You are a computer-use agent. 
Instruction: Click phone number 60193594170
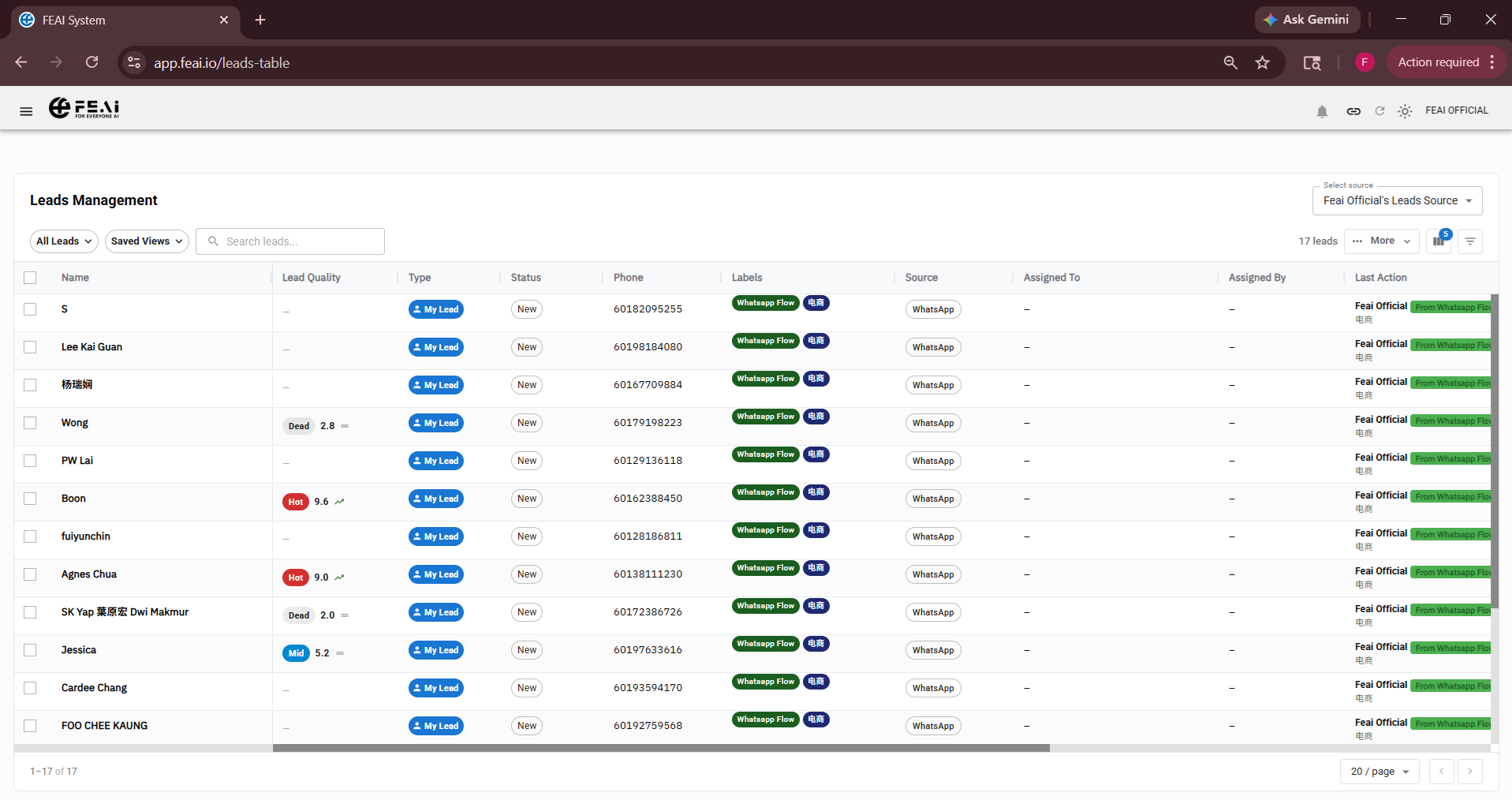click(648, 688)
